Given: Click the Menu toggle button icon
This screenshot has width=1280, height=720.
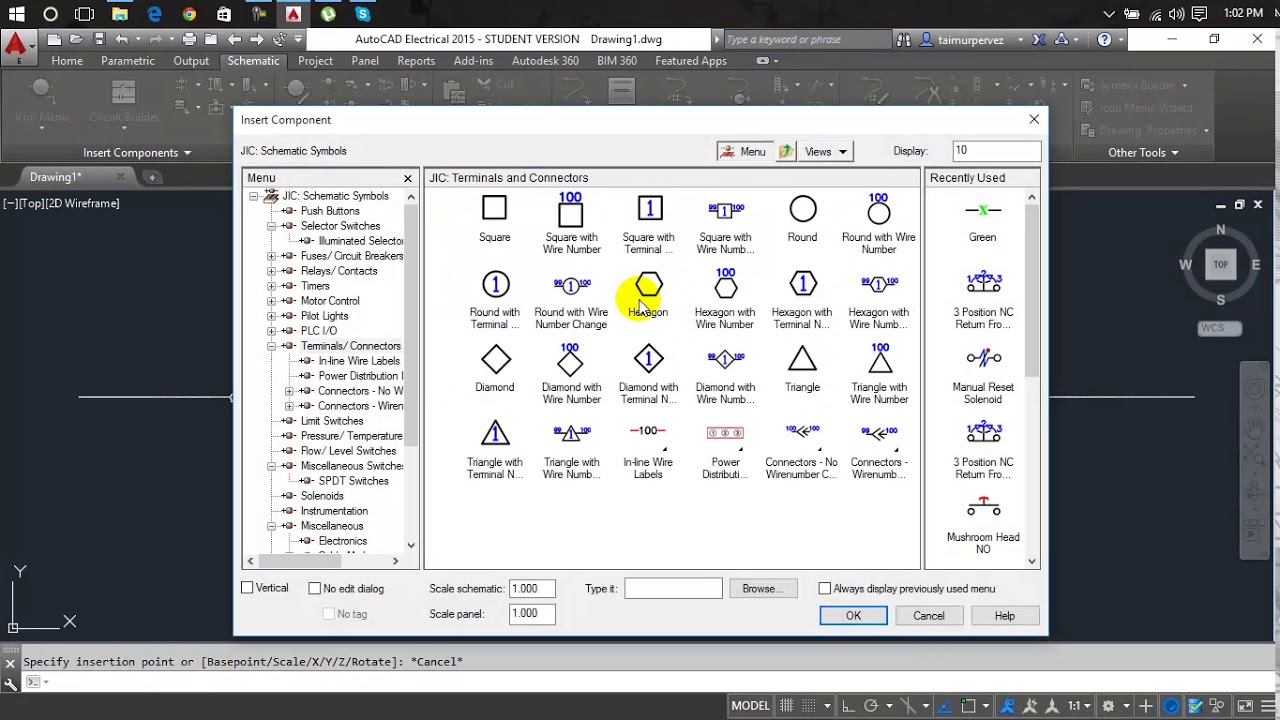Looking at the screenshot, I should [742, 152].
